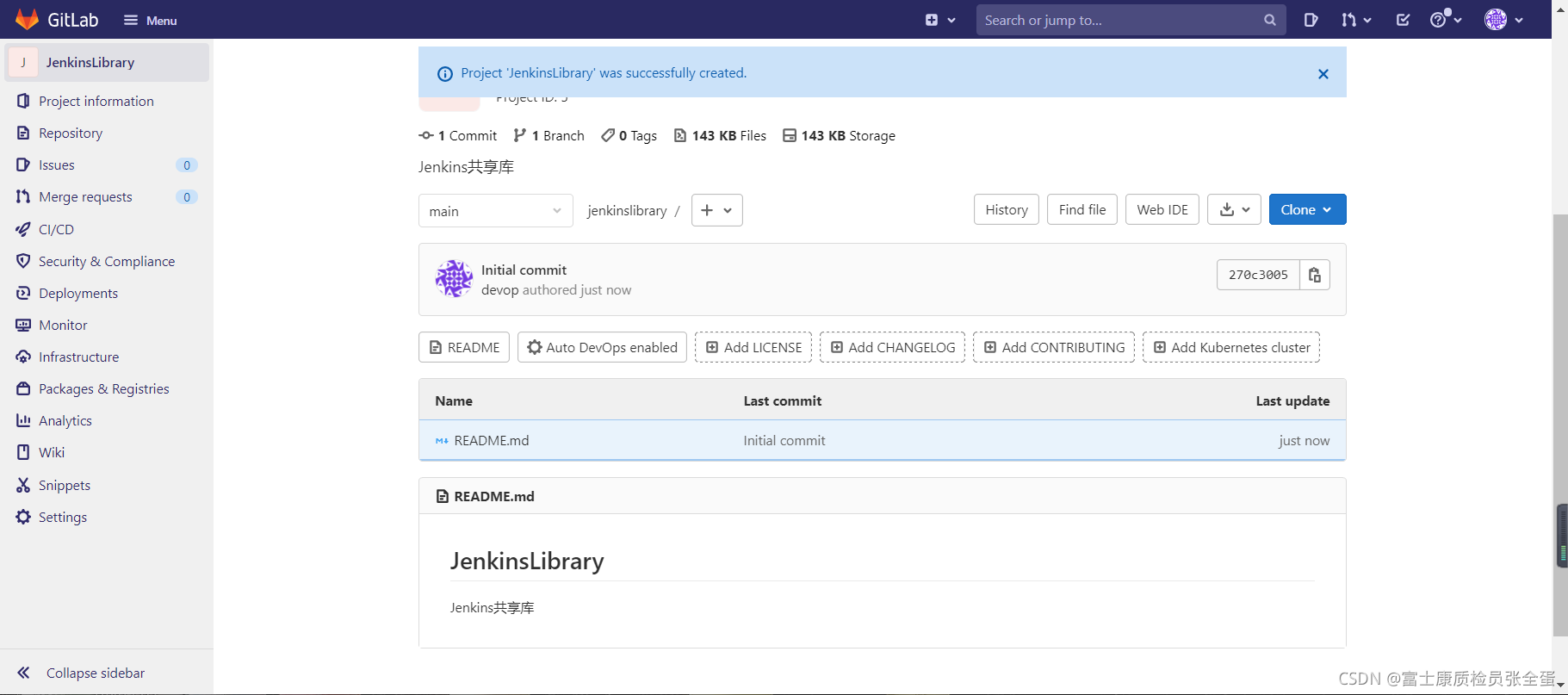Click Add LICENSE button
This screenshot has height=695, width=1568.
tap(753, 347)
